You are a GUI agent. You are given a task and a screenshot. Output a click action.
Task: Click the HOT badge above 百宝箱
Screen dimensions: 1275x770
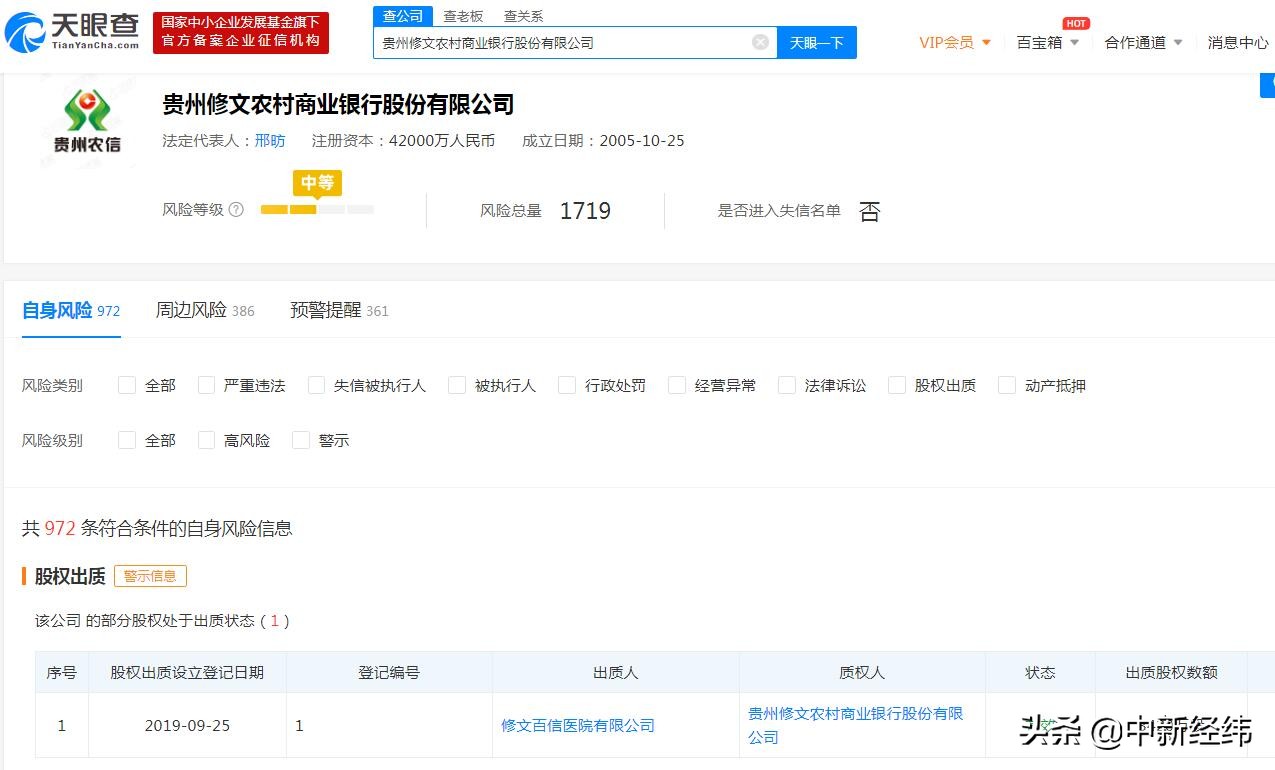pyautogui.click(x=1076, y=23)
